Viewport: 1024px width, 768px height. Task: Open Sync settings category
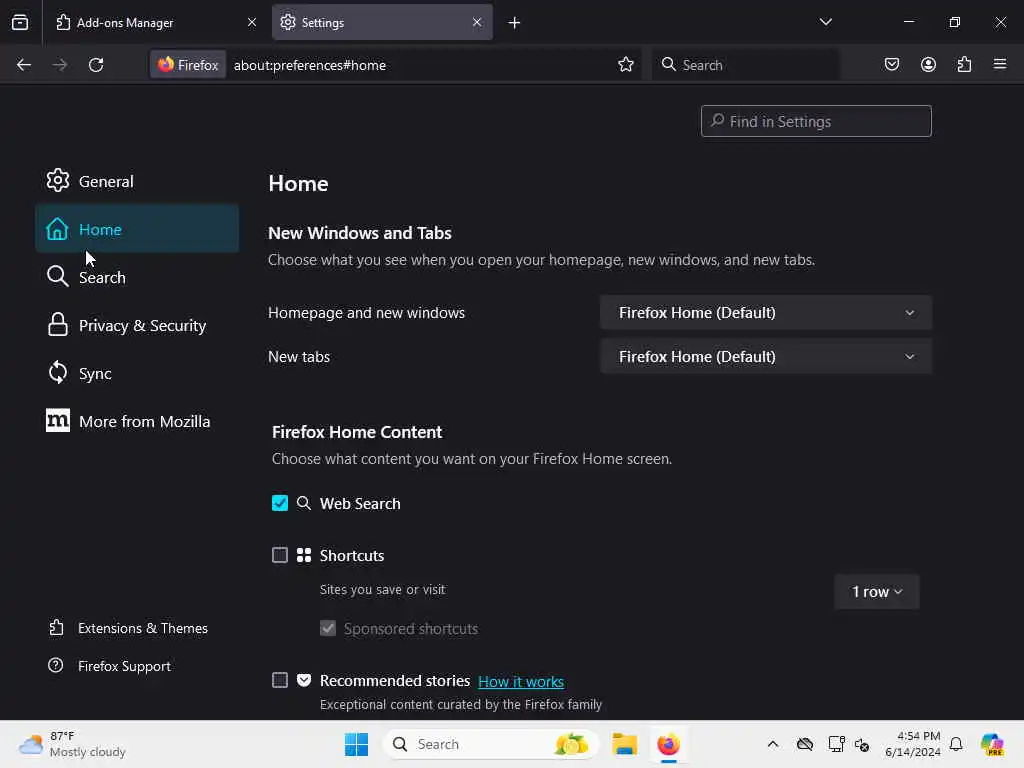pyautogui.click(x=137, y=374)
